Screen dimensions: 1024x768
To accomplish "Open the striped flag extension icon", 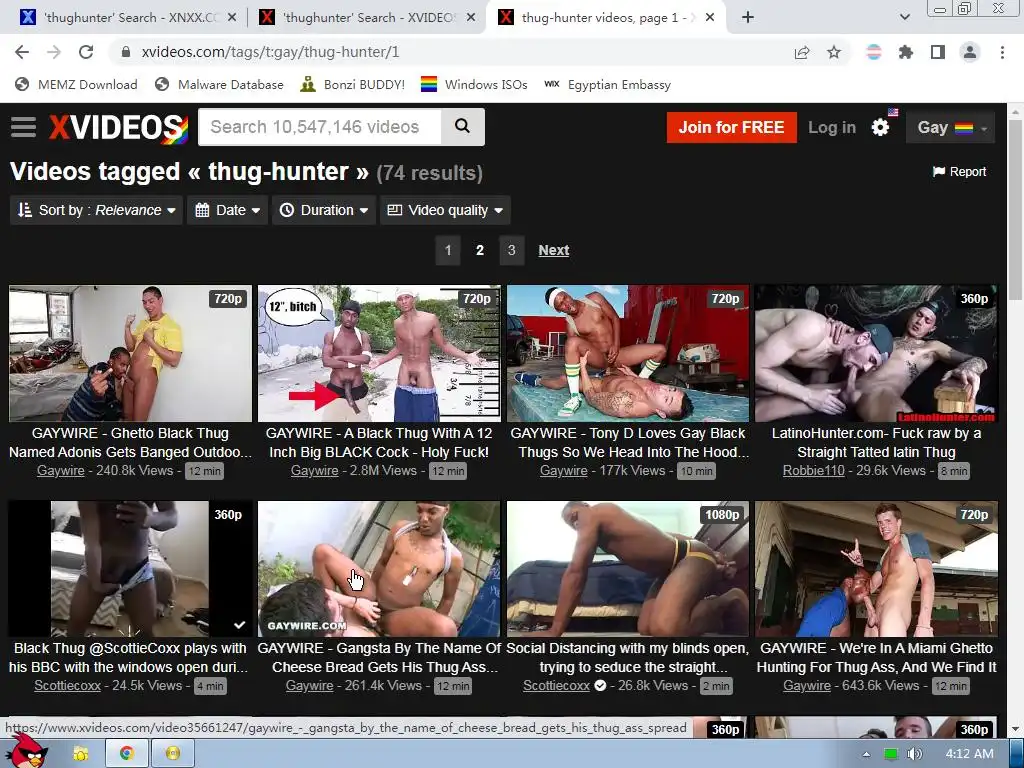I will [x=873, y=52].
